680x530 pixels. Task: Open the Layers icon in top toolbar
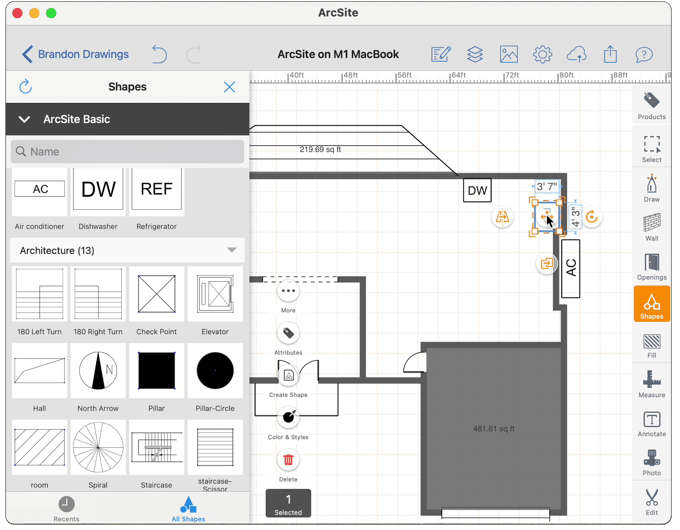click(x=475, y=54)
